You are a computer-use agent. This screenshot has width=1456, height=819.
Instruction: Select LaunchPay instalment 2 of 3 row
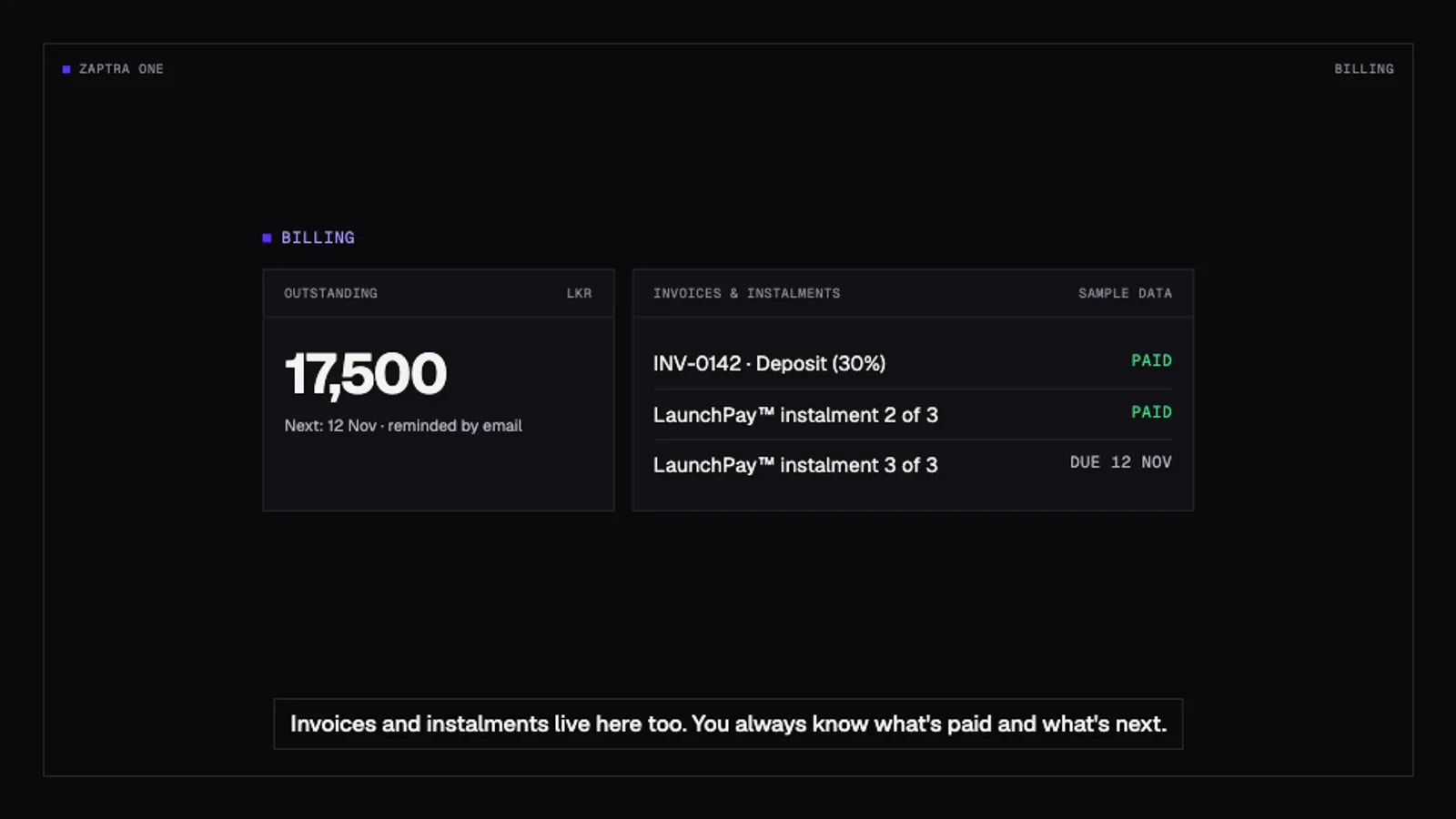point(913,415)
